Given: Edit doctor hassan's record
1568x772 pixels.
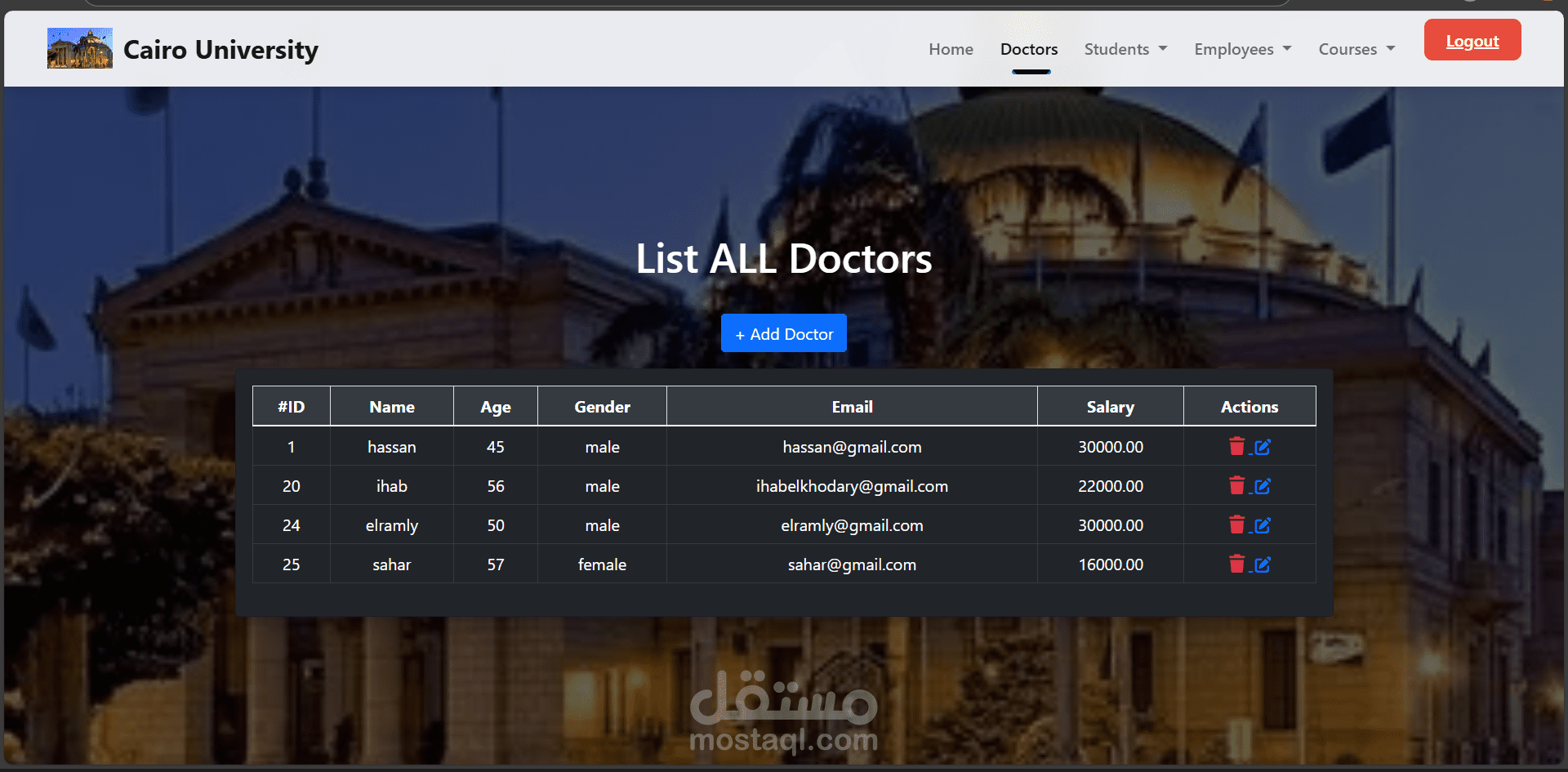Looking at the screenshot, I should point(1263,447).
